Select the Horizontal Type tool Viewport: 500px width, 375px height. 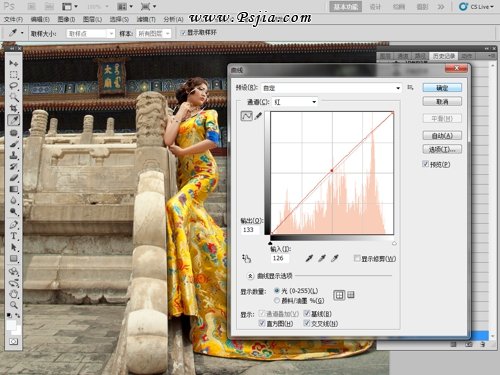click(13, 236)
